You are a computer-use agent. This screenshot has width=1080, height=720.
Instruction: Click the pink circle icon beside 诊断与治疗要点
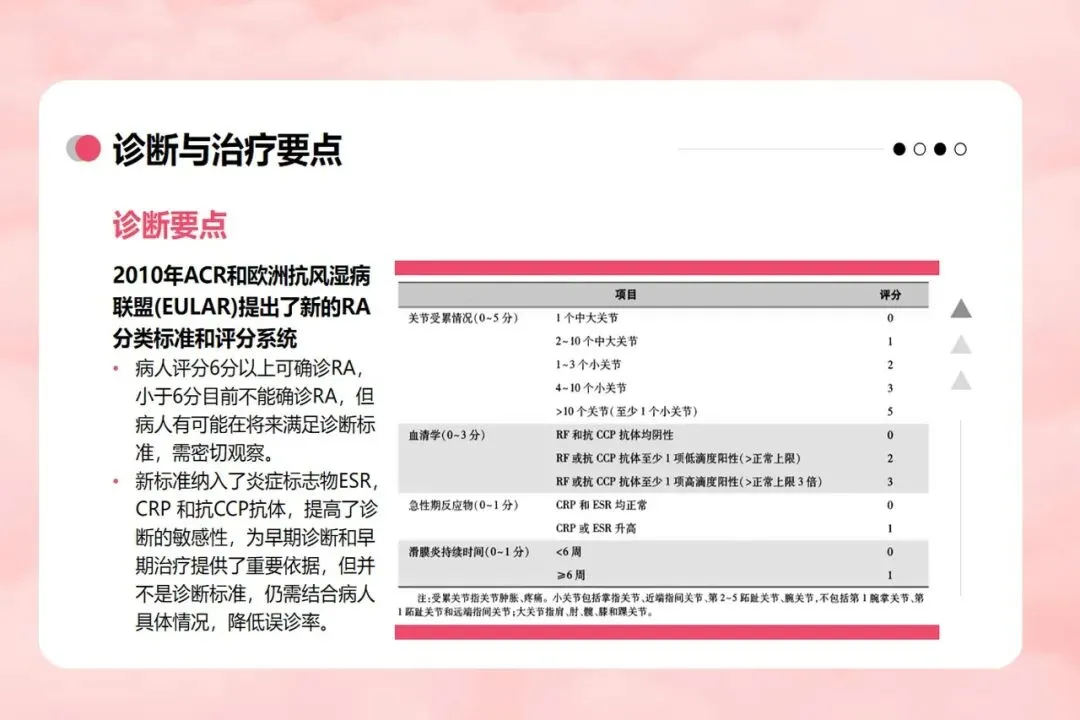[x=87, y=148]
